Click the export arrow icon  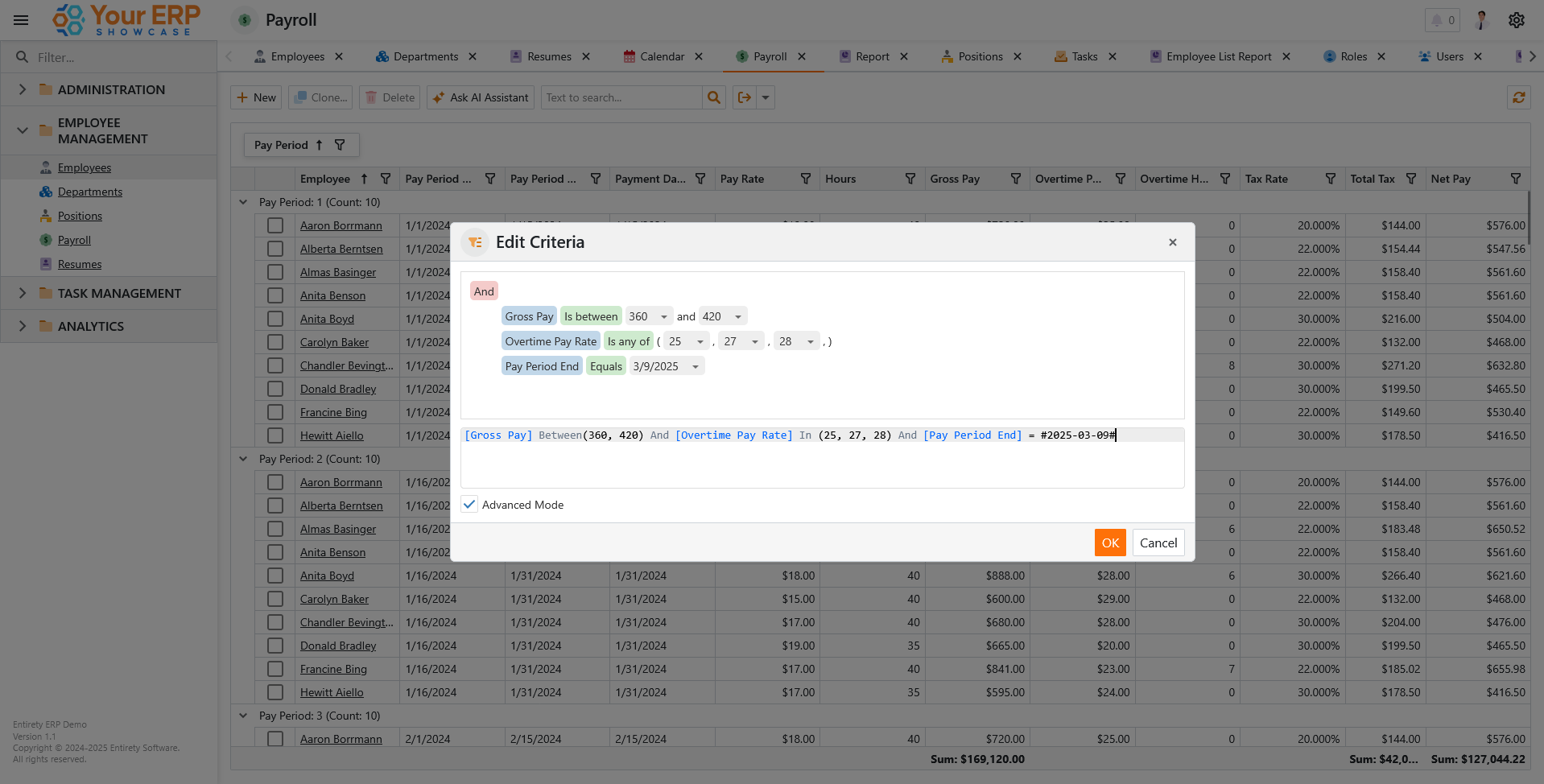click(x=745, y=97)
